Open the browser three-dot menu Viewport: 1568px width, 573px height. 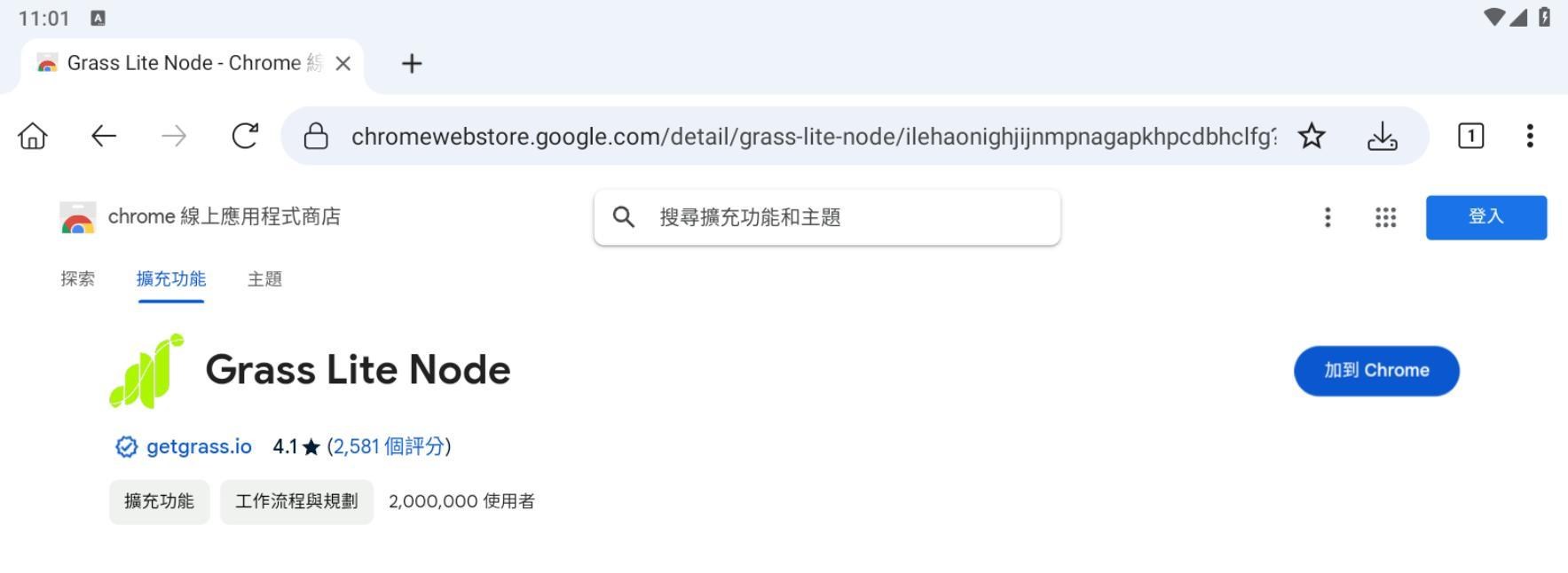1530,136
